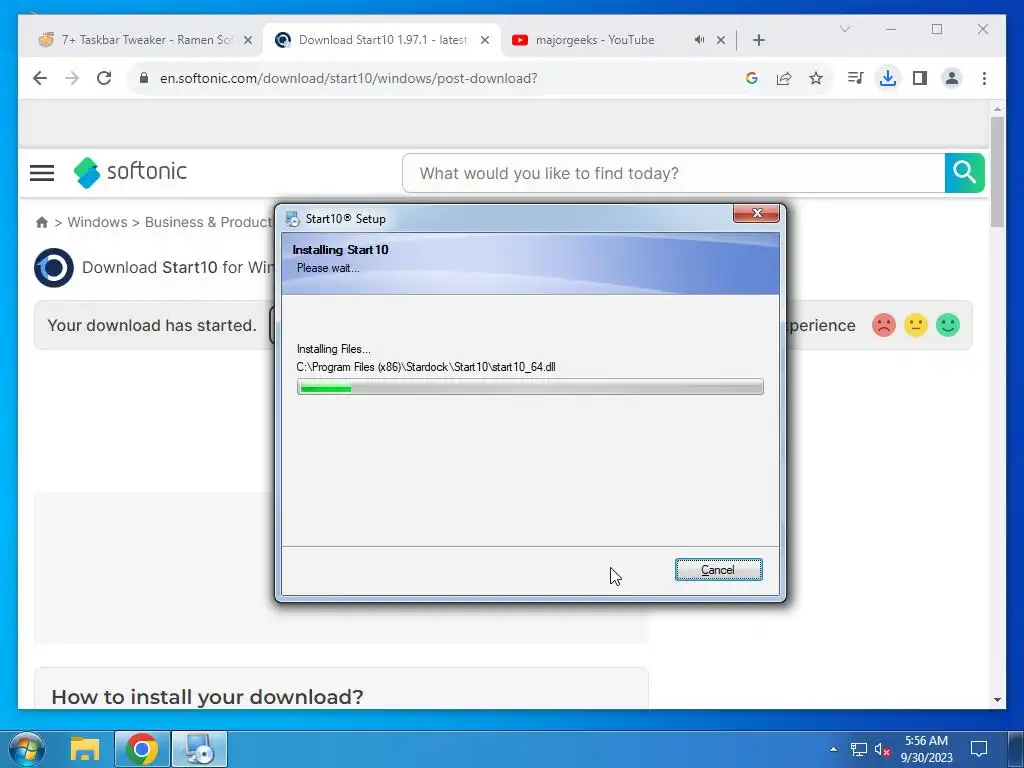1024x768 pixels.
Task: Open the Windows breadcrumb link
Action: [97, 222]
